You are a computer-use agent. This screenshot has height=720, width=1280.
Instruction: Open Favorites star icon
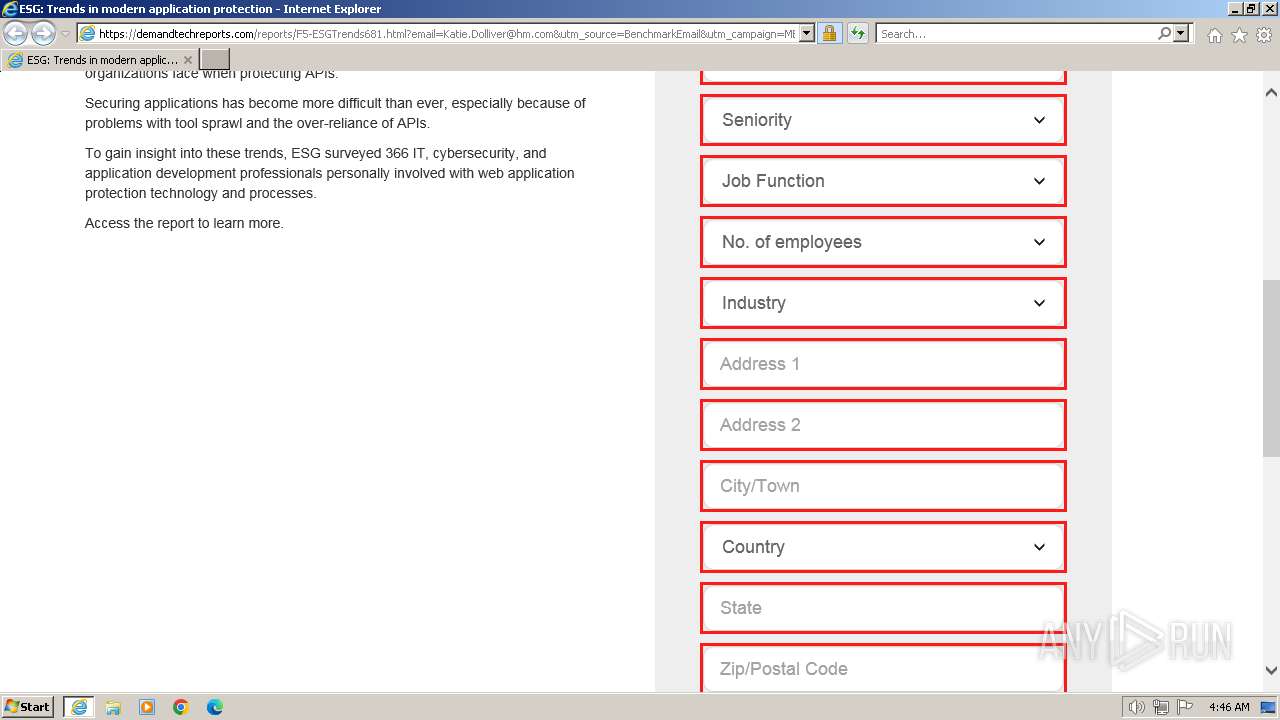point(1239,35)
